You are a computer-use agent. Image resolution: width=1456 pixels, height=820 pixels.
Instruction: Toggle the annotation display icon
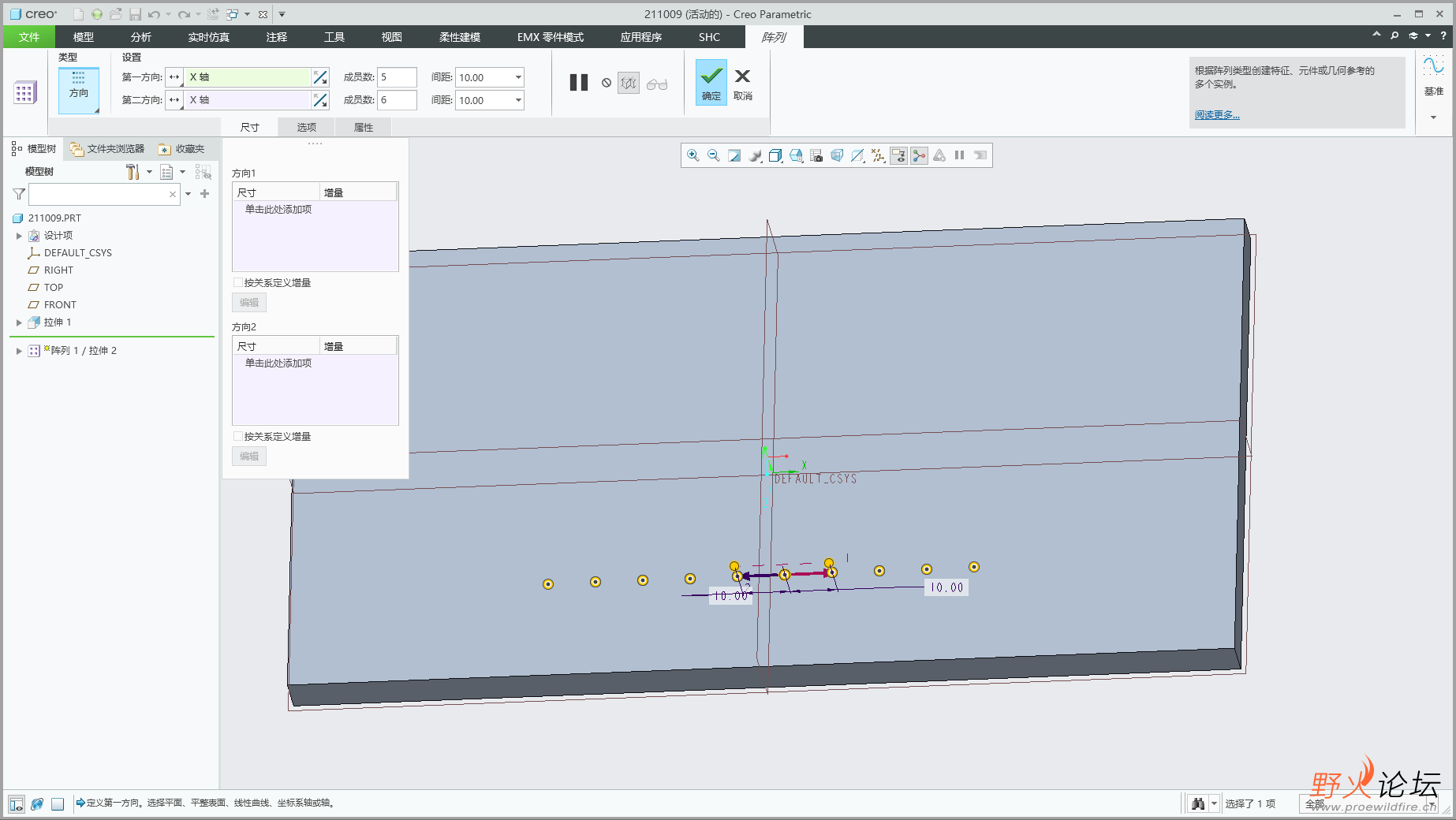[x=898, y=155]
